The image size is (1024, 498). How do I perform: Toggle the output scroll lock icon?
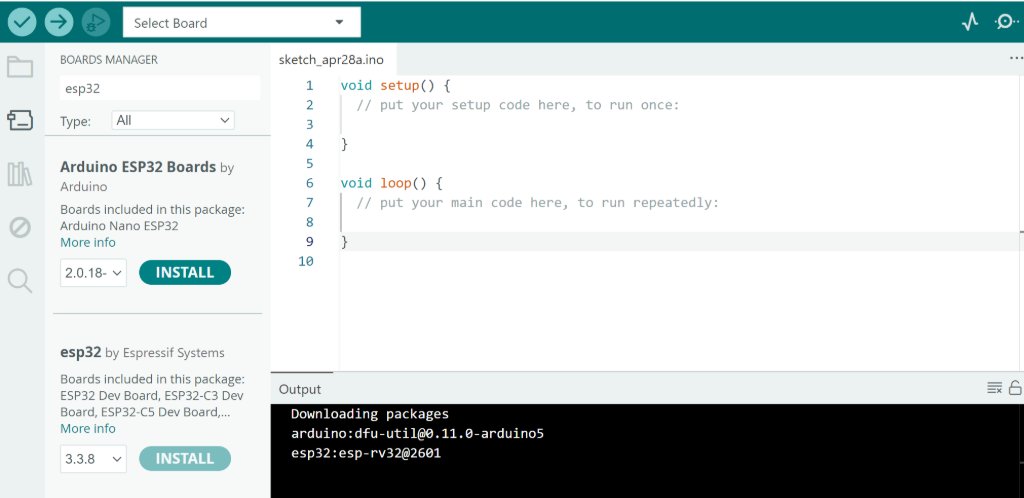click(1015, 388)
